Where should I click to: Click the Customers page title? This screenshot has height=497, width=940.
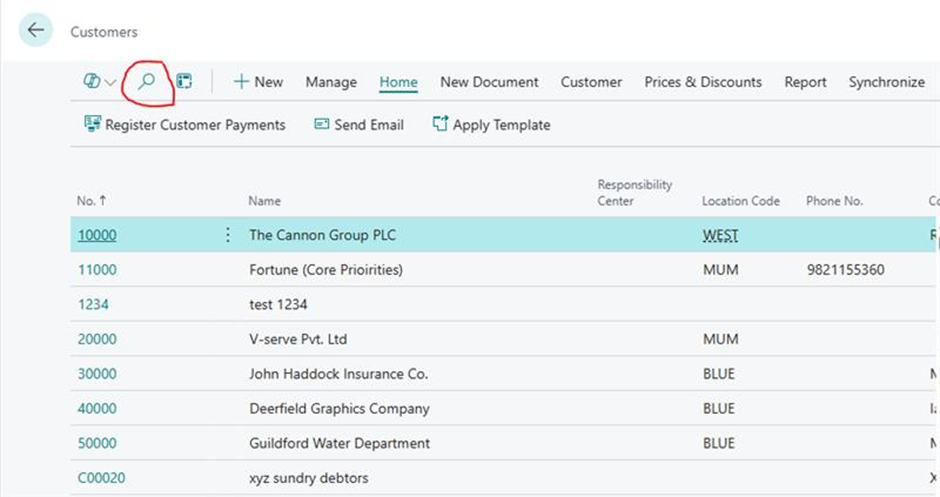tap(104, 32)
